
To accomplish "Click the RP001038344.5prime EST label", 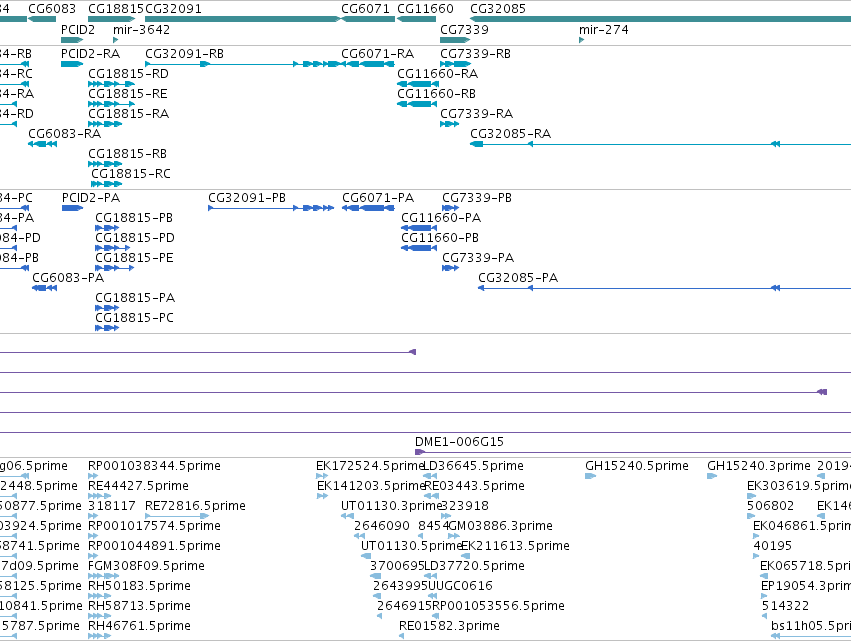I will [x=154, y=466].
